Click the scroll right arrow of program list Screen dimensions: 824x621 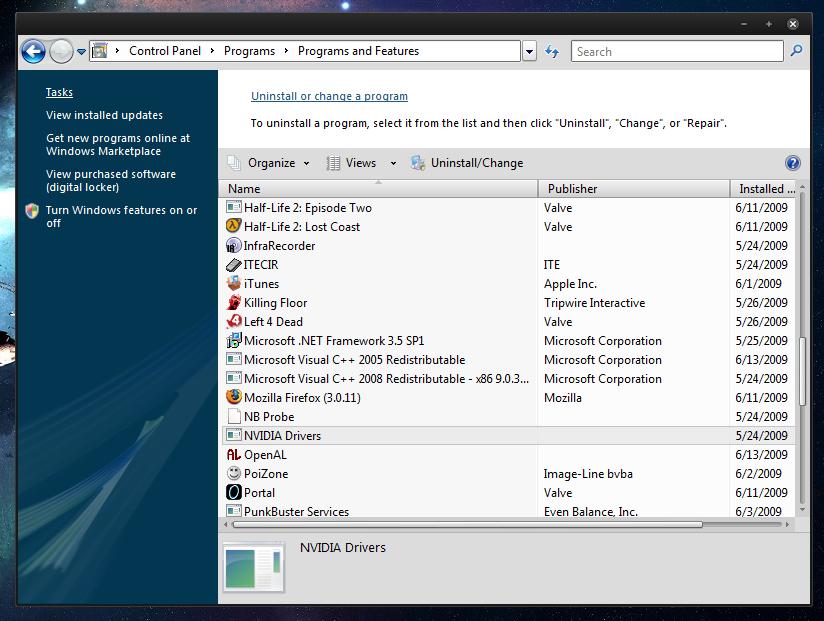(x=787, y=524)
